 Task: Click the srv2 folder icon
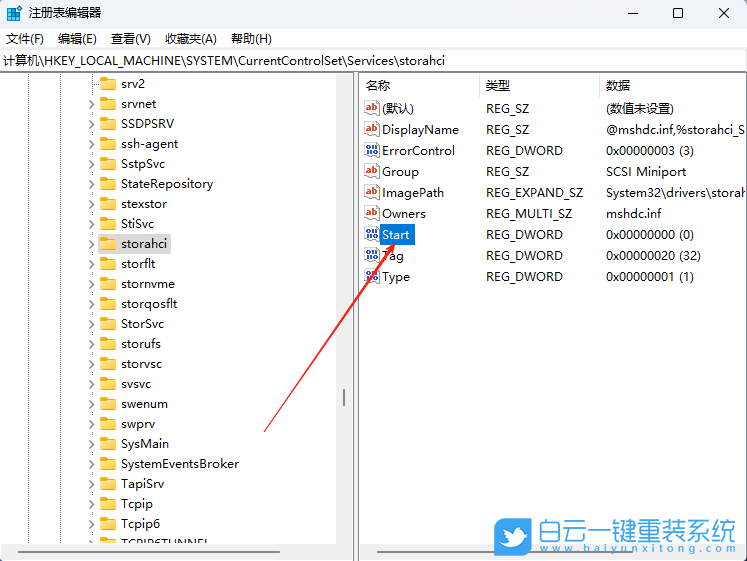tap(108, 84)
